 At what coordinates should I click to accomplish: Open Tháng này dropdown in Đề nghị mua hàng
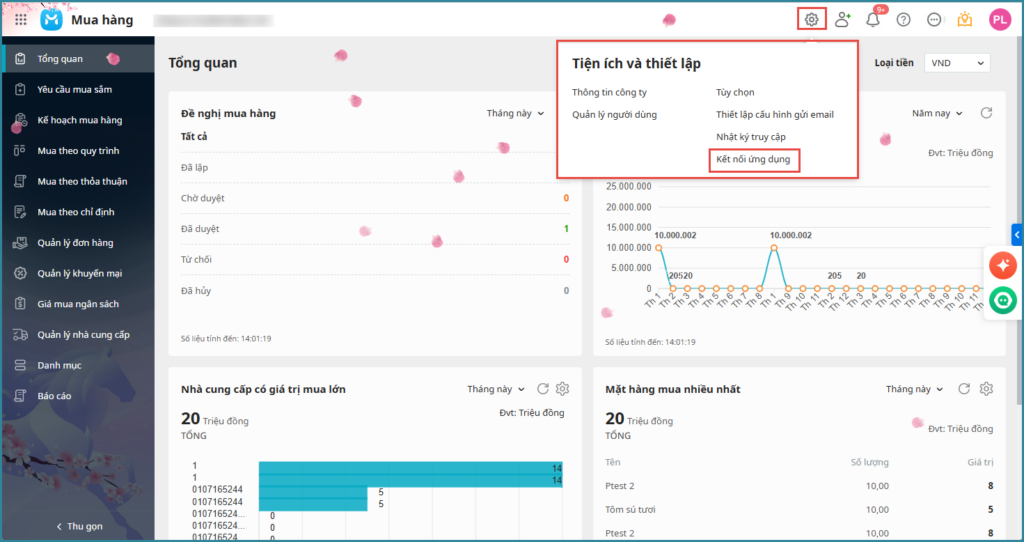(515, 113)
